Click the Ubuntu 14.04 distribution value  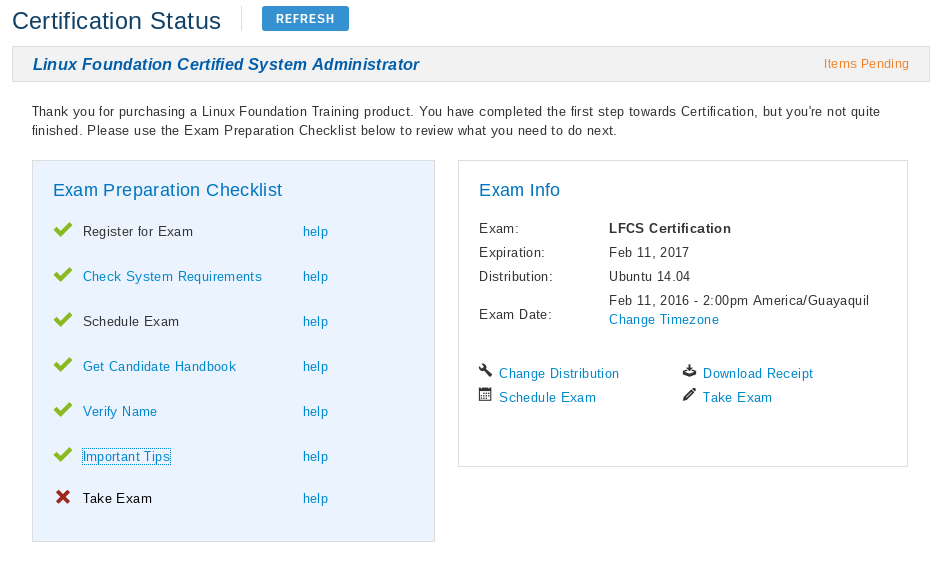[x=649, y=277]
